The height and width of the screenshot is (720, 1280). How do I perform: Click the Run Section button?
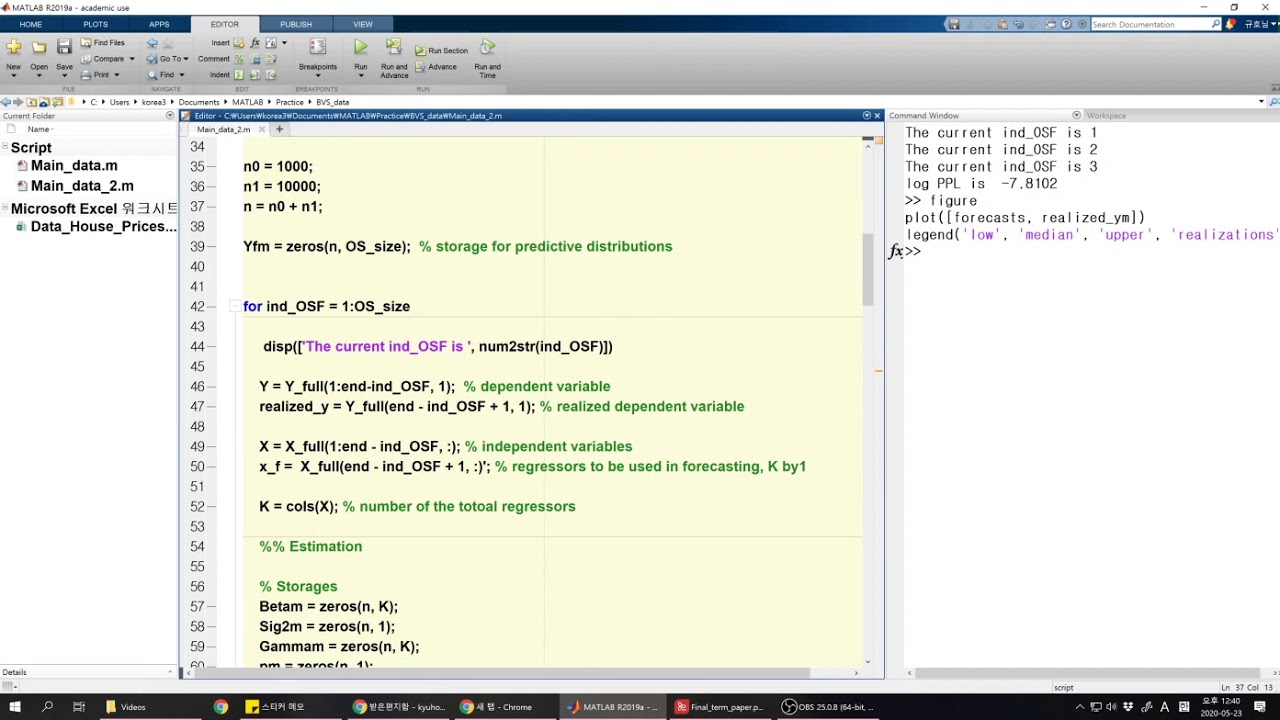(441, 50)
